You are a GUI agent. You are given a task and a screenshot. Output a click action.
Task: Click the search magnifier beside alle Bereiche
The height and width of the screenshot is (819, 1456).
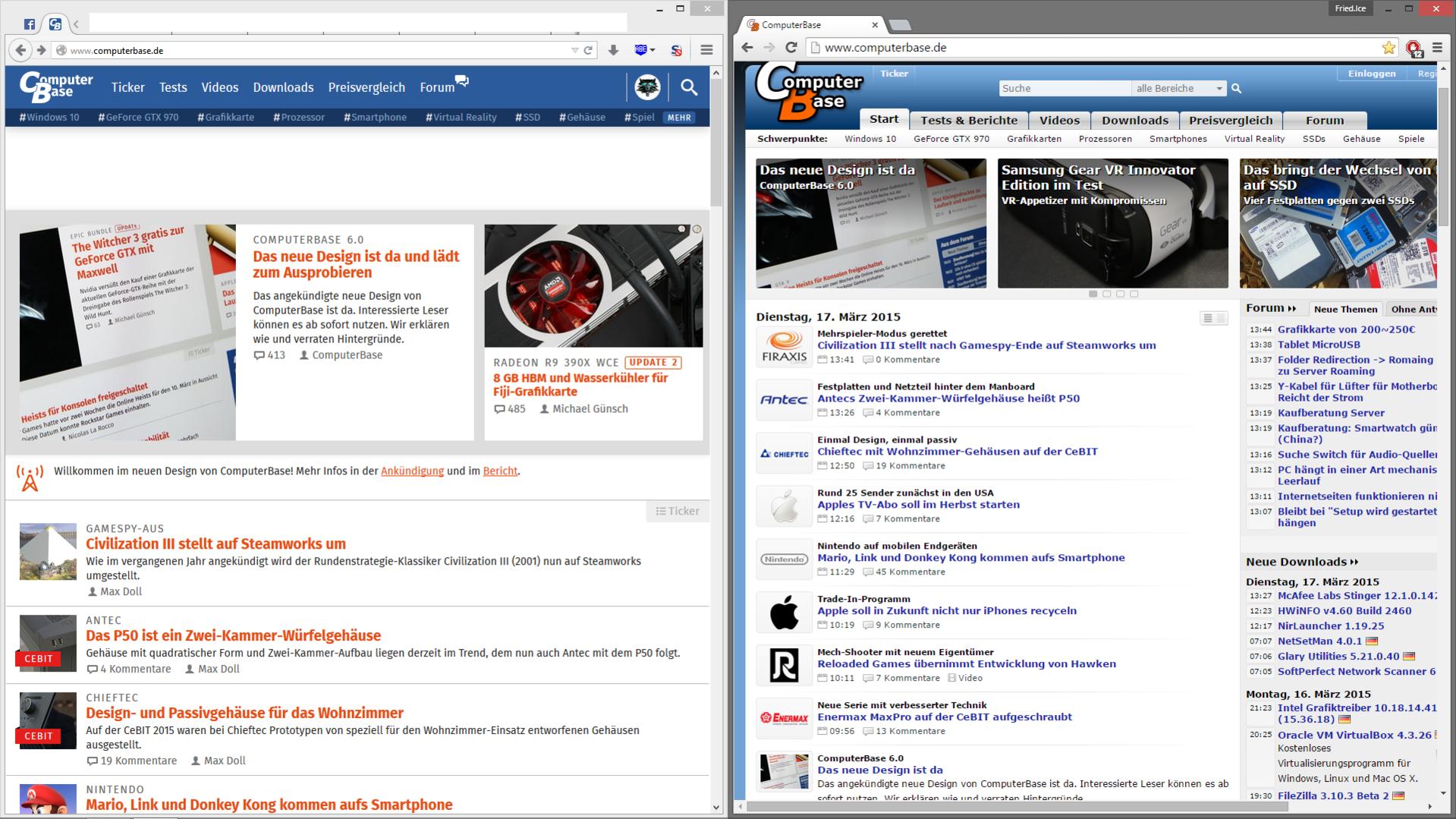(1236, 89)
